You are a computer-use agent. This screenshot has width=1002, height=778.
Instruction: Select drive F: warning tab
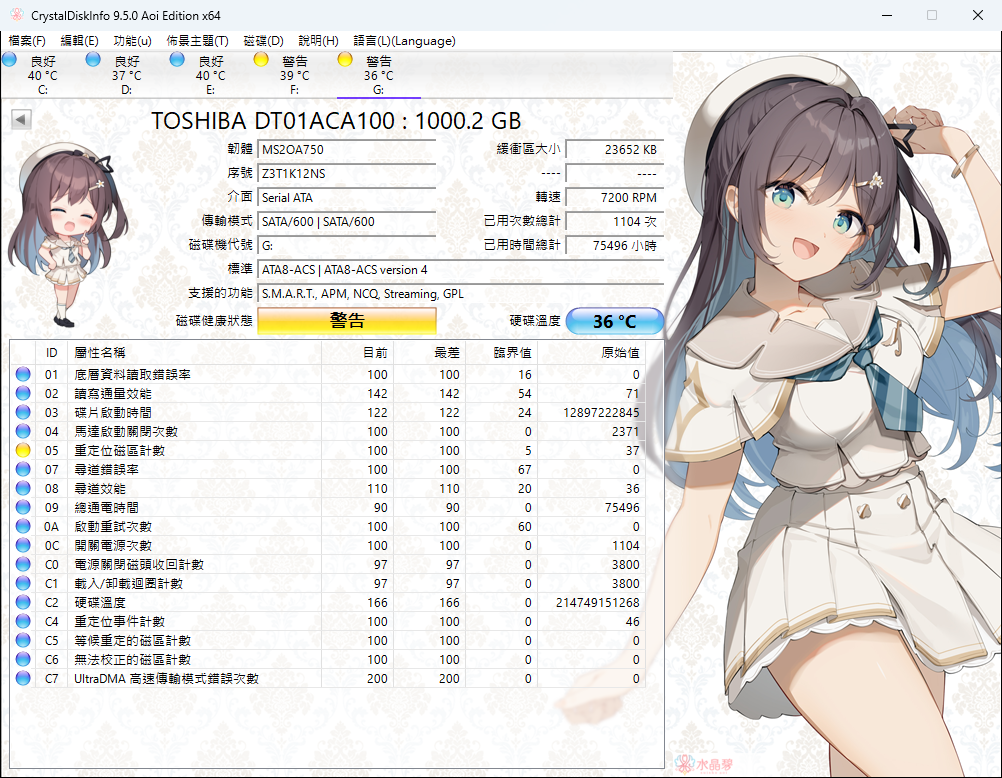294,75
